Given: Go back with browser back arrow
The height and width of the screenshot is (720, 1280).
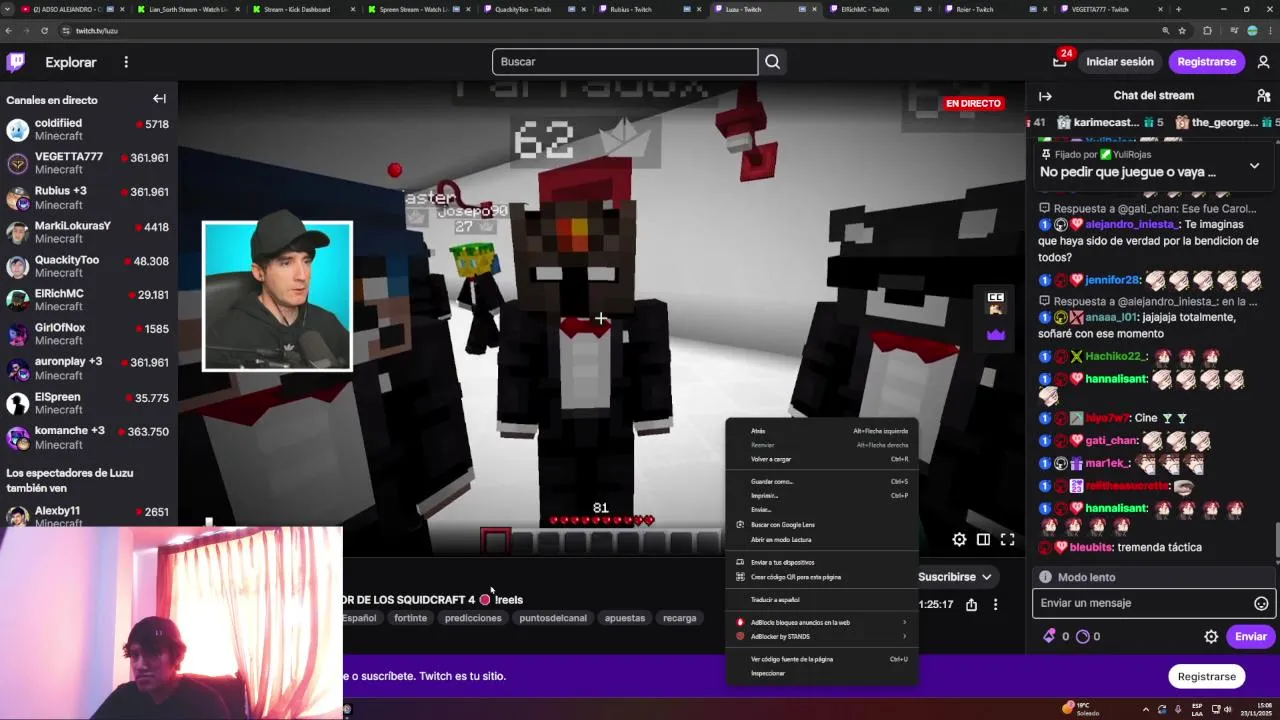Looking at the screenshot, I should [x=9, y=31].
